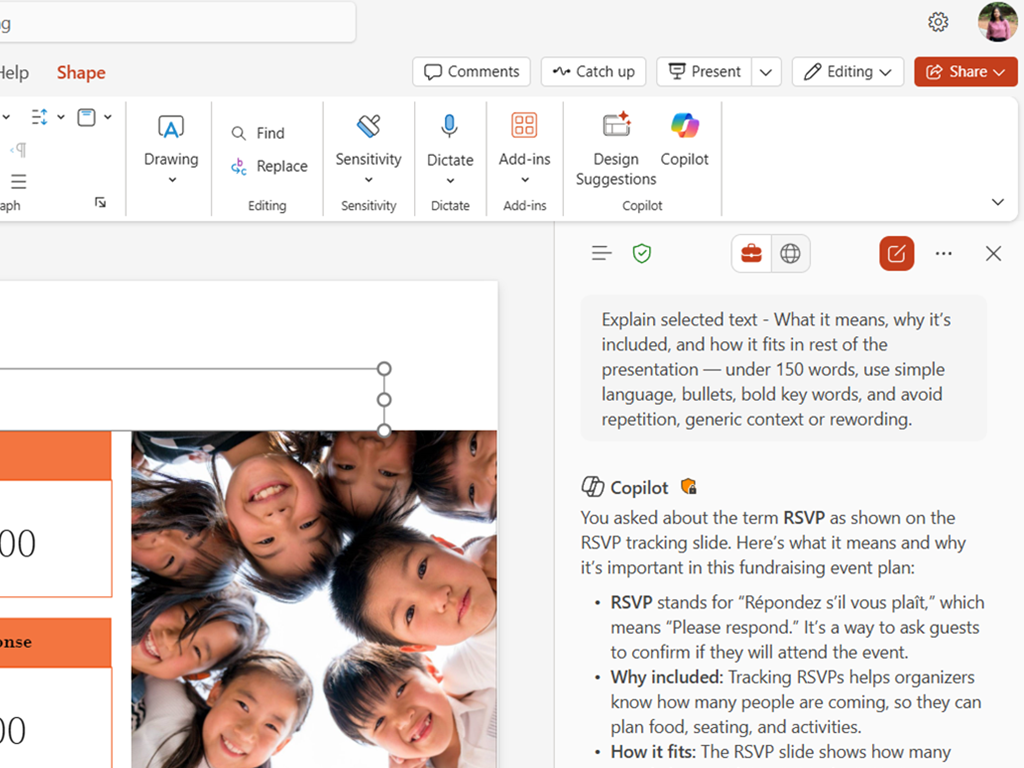Click Find in the Editing group
Image resolution: width=1024 pixels, height=768 pixels.
pos(258,133)
